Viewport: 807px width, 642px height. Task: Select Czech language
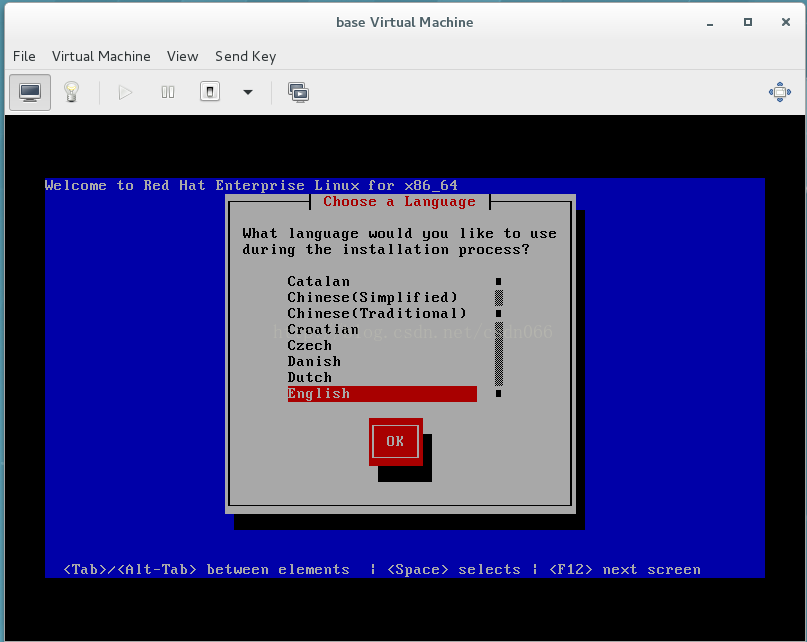coord(382,345)
